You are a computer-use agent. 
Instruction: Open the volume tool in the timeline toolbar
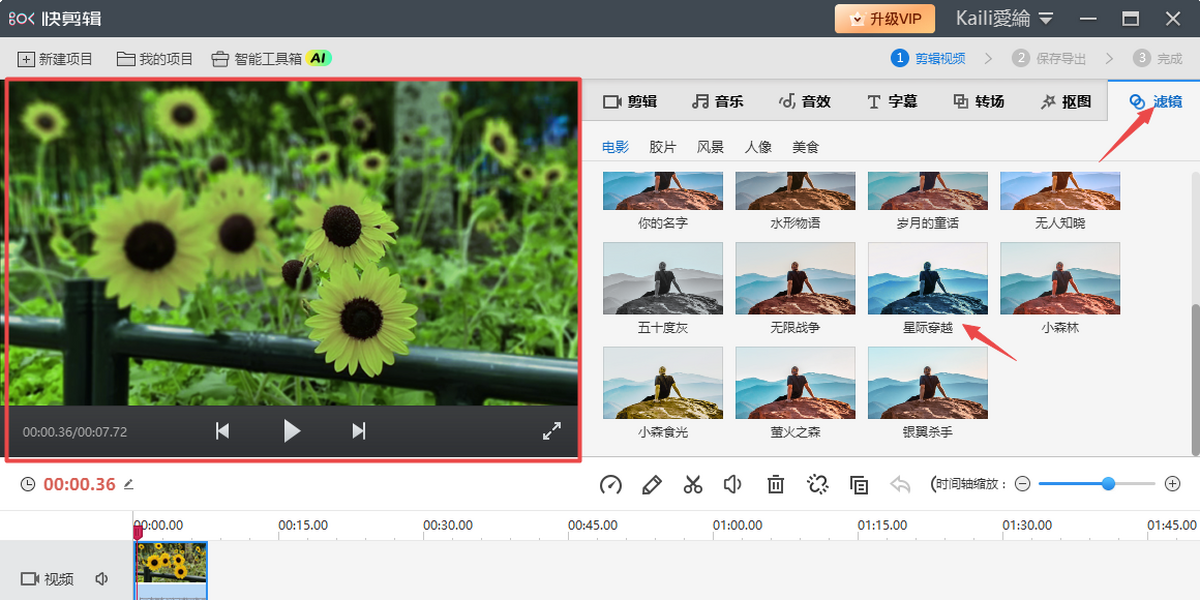click(x=733, y=485)
